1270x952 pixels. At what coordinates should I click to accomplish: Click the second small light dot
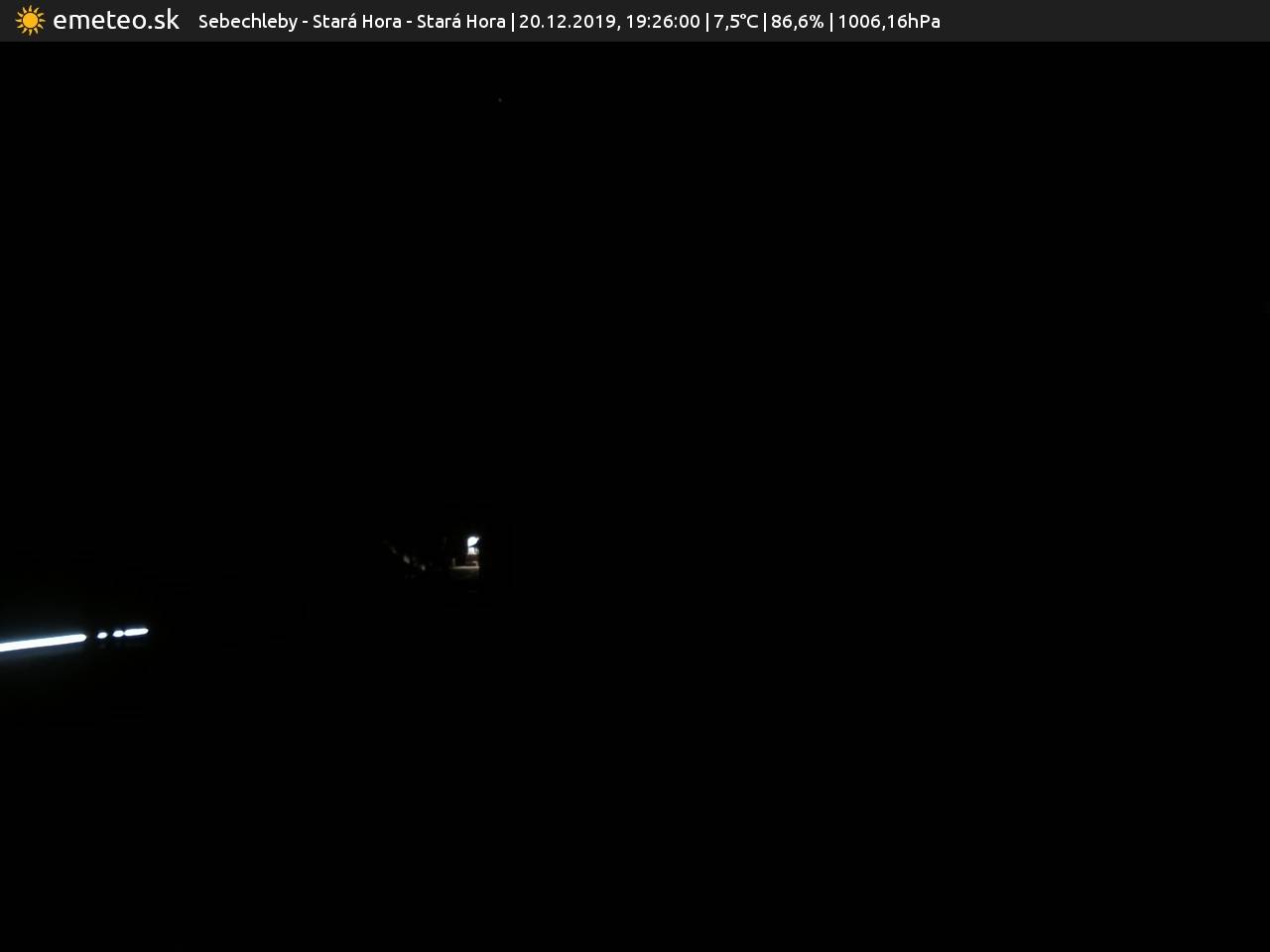(x=118, y=633)
